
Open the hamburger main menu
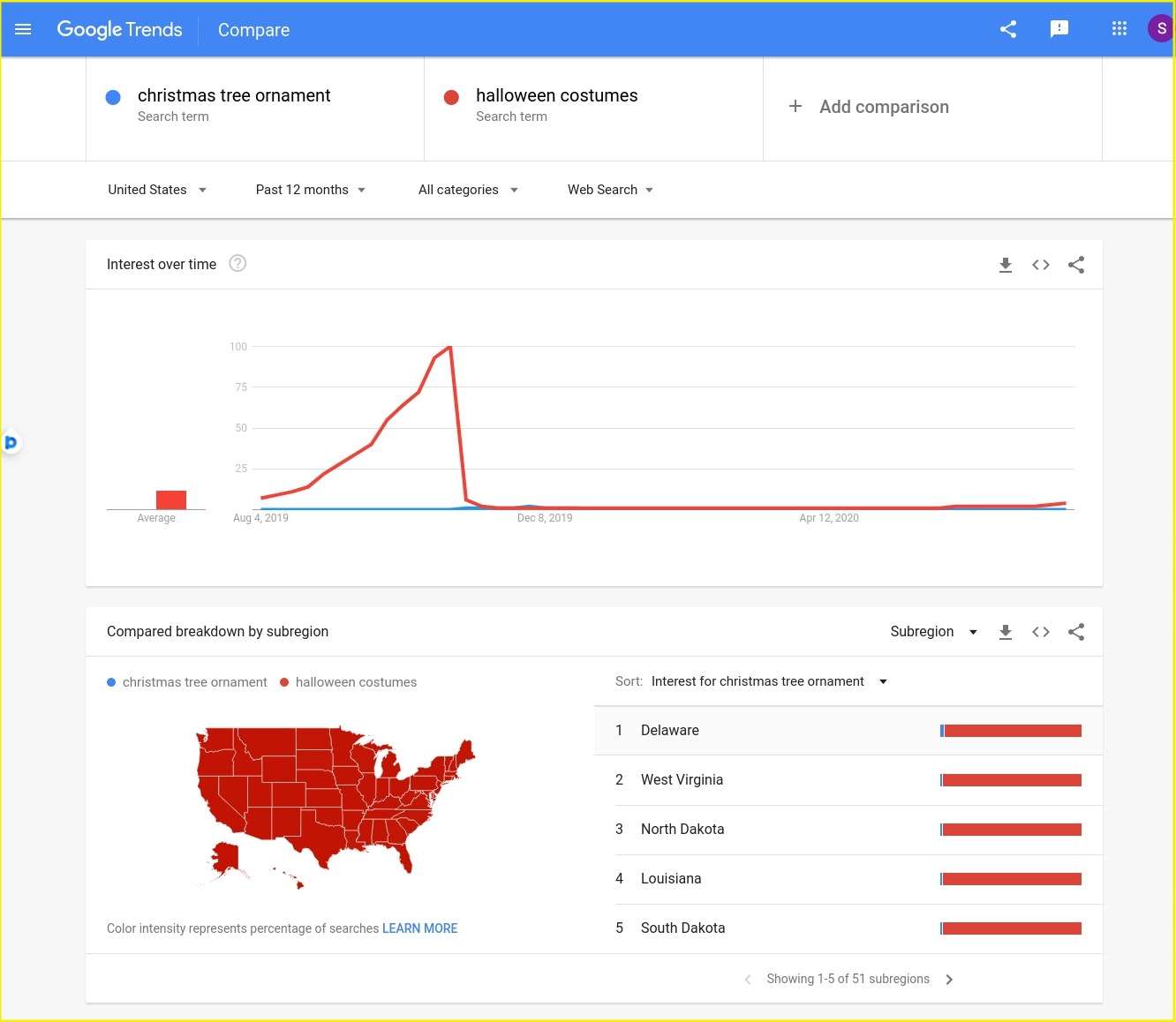pos(23,29)
